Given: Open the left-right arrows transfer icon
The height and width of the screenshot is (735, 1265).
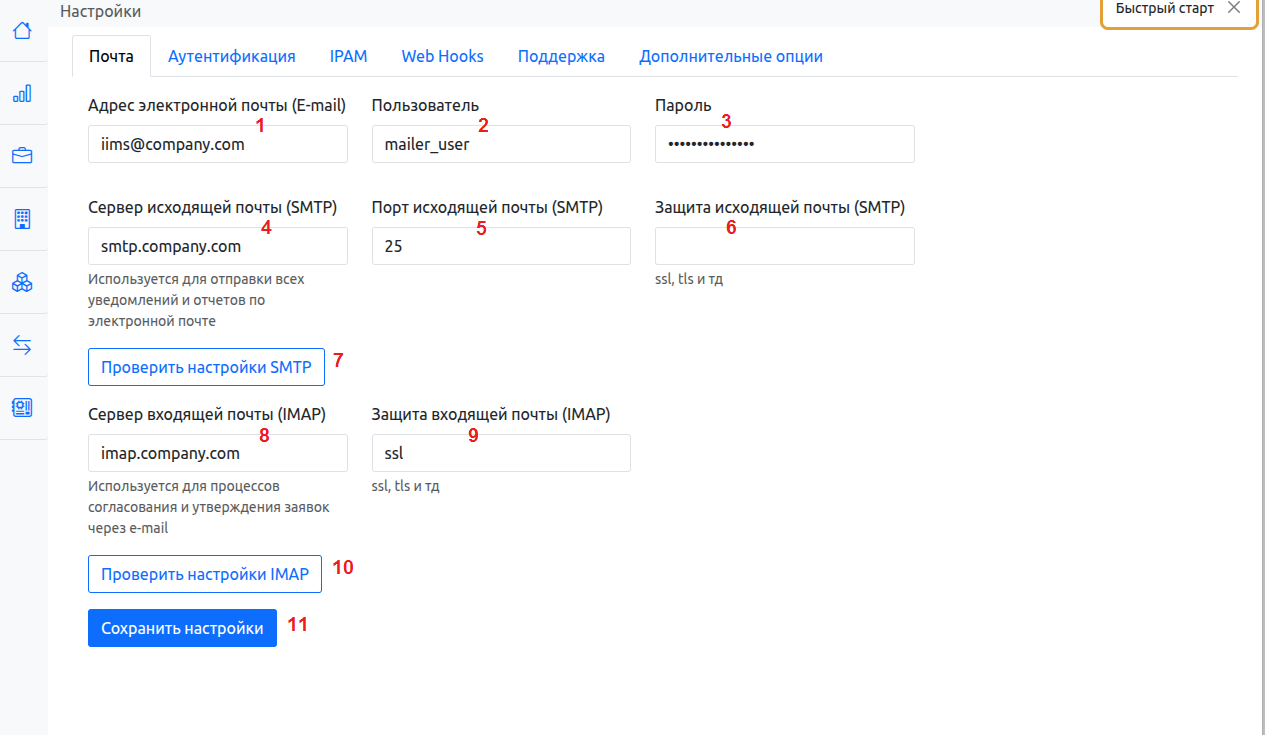Looking at the screenshot, I should [22, 345].
